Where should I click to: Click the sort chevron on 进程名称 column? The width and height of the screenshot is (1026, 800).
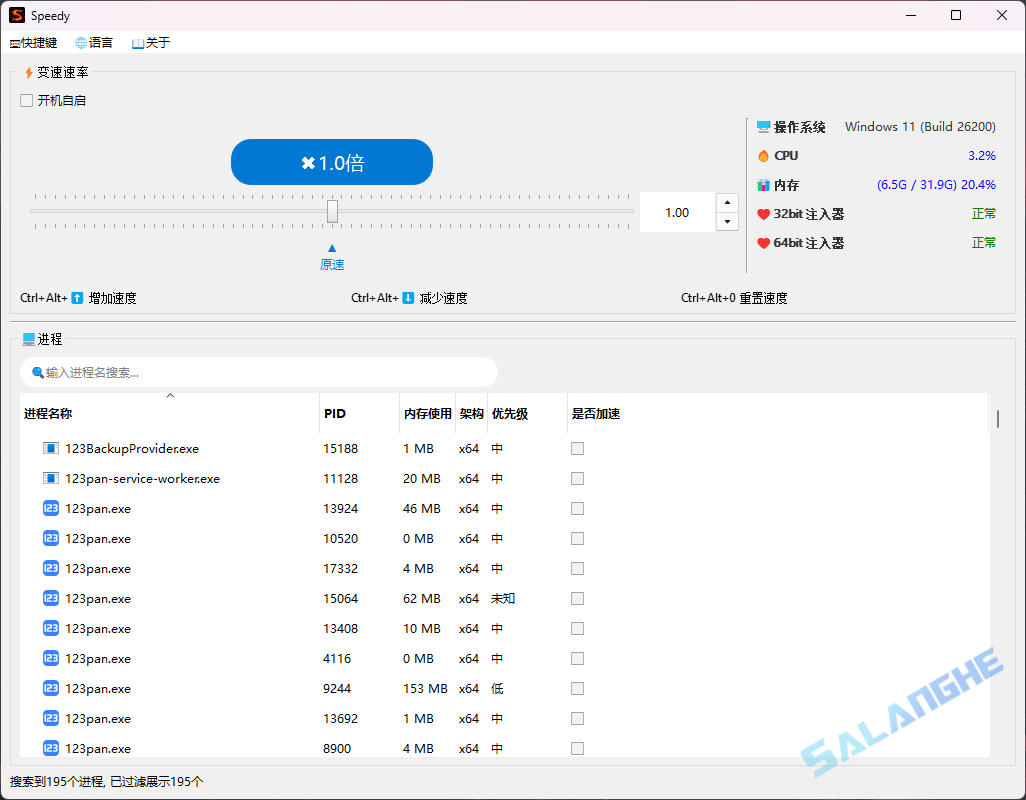coord(170,396)
